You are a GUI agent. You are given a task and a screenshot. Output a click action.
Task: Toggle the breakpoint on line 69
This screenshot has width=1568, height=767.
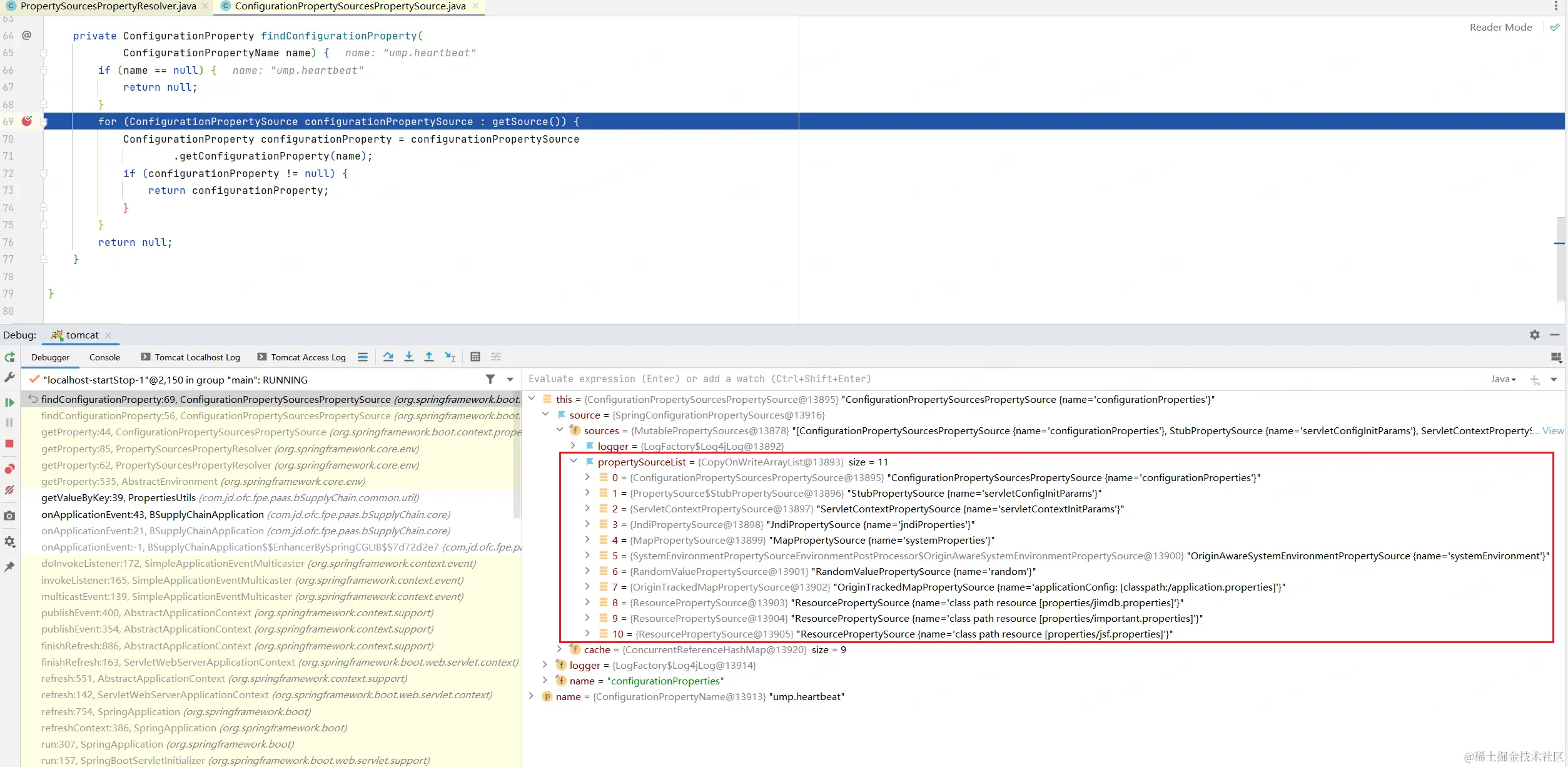pos(27,121)
